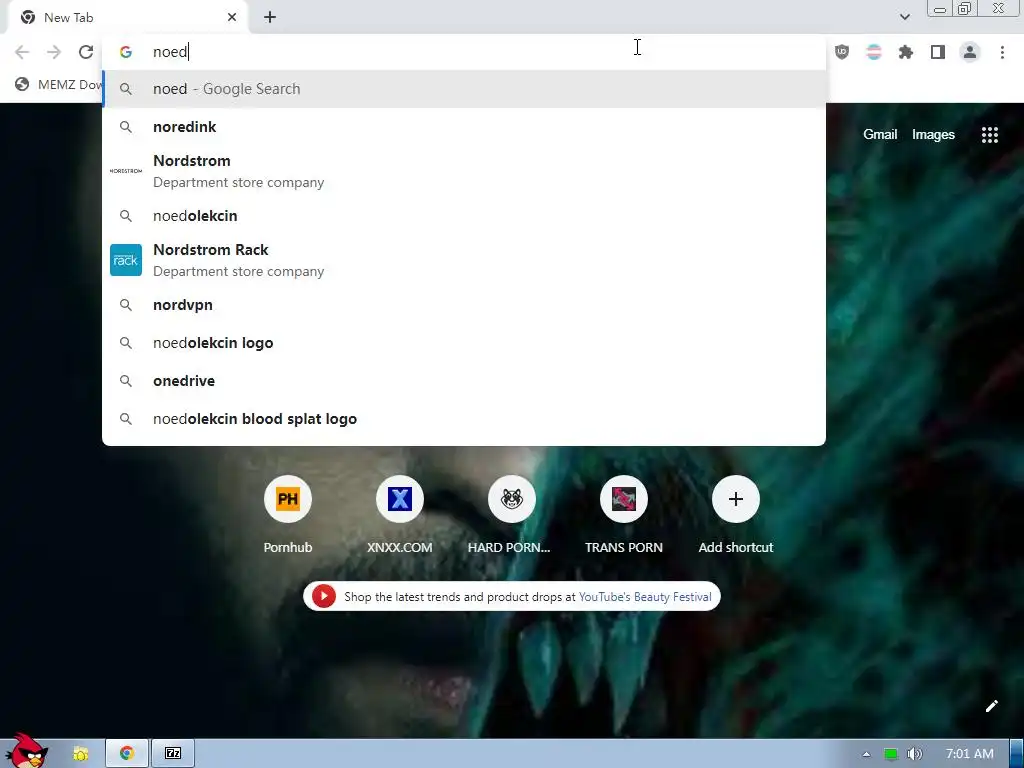Click the Nordstrom Rack logo thumbnail
Viewport: 1024px width, 768px height.
(126, 260)
